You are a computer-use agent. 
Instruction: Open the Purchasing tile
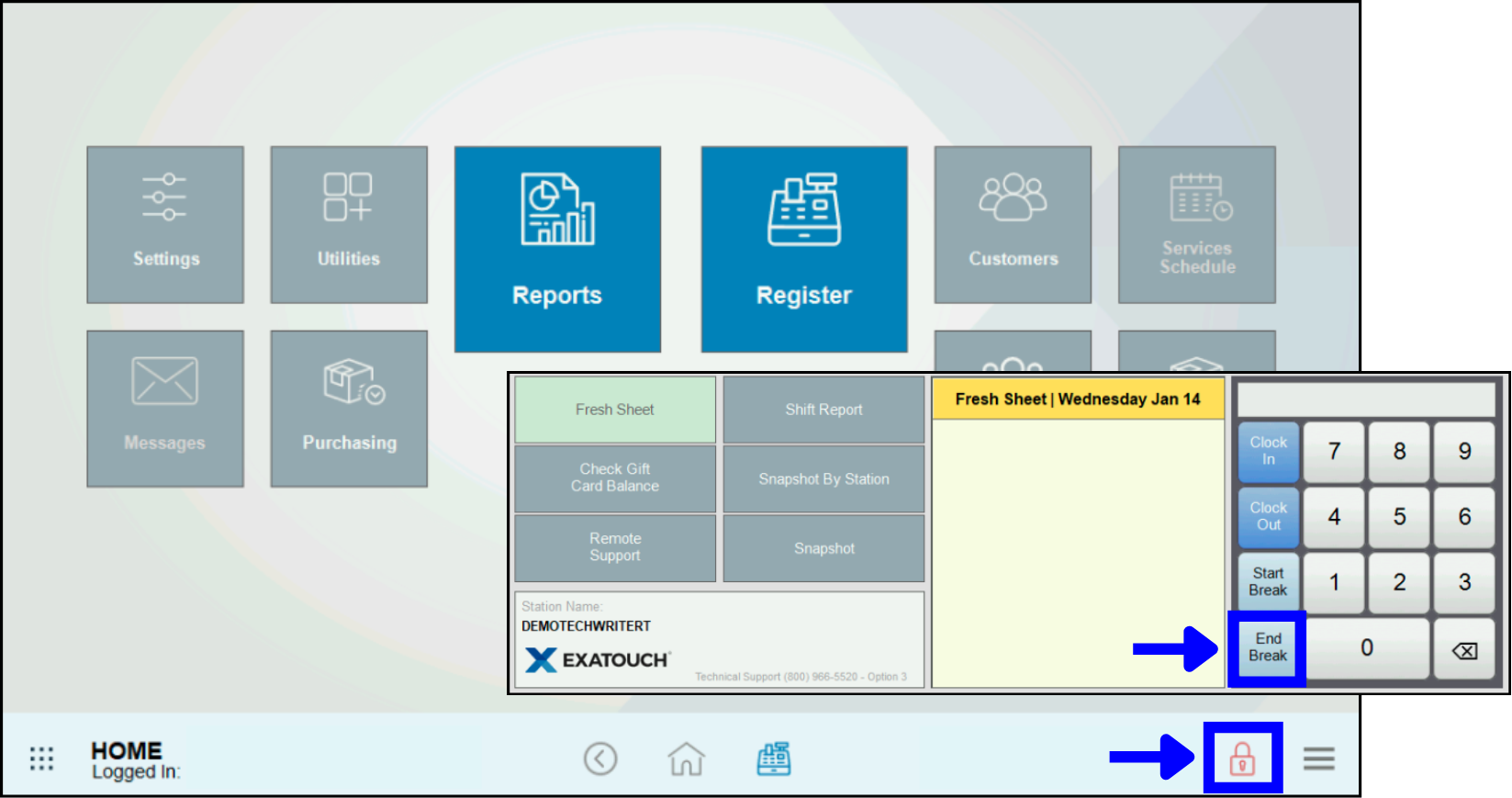click(349, 408)
